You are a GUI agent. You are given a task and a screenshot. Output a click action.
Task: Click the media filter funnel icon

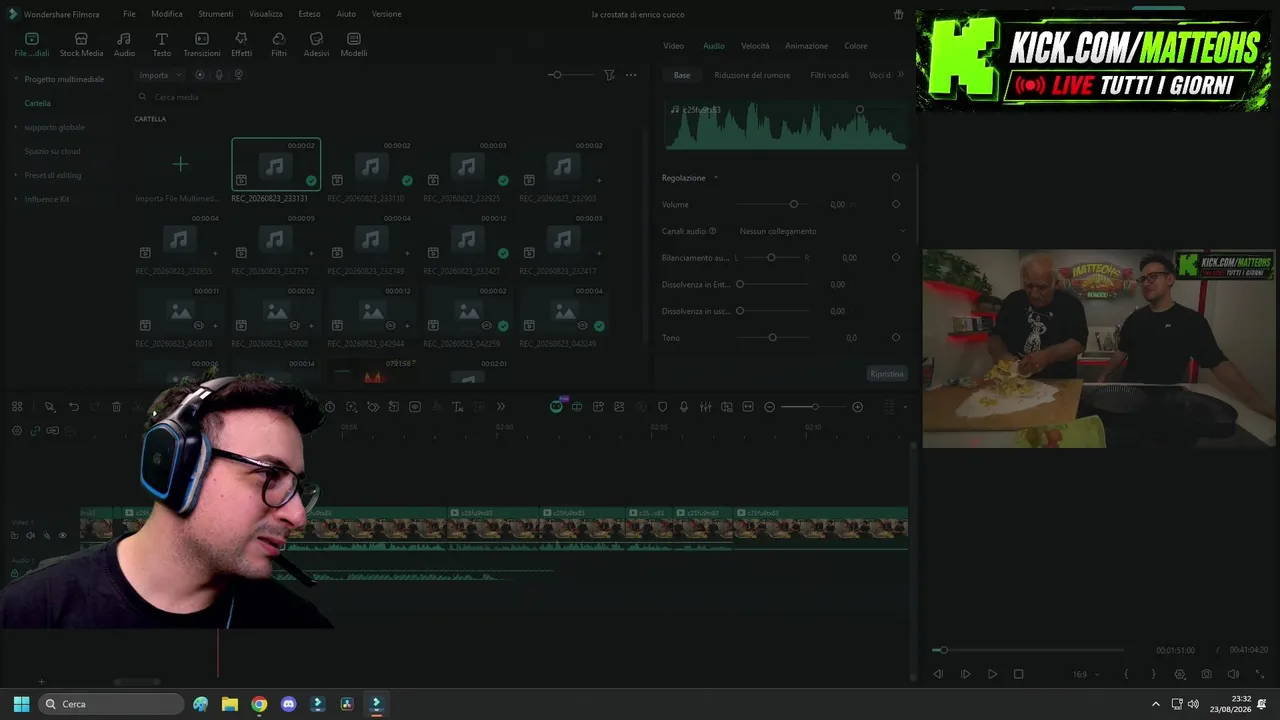(x=609, y=75)
